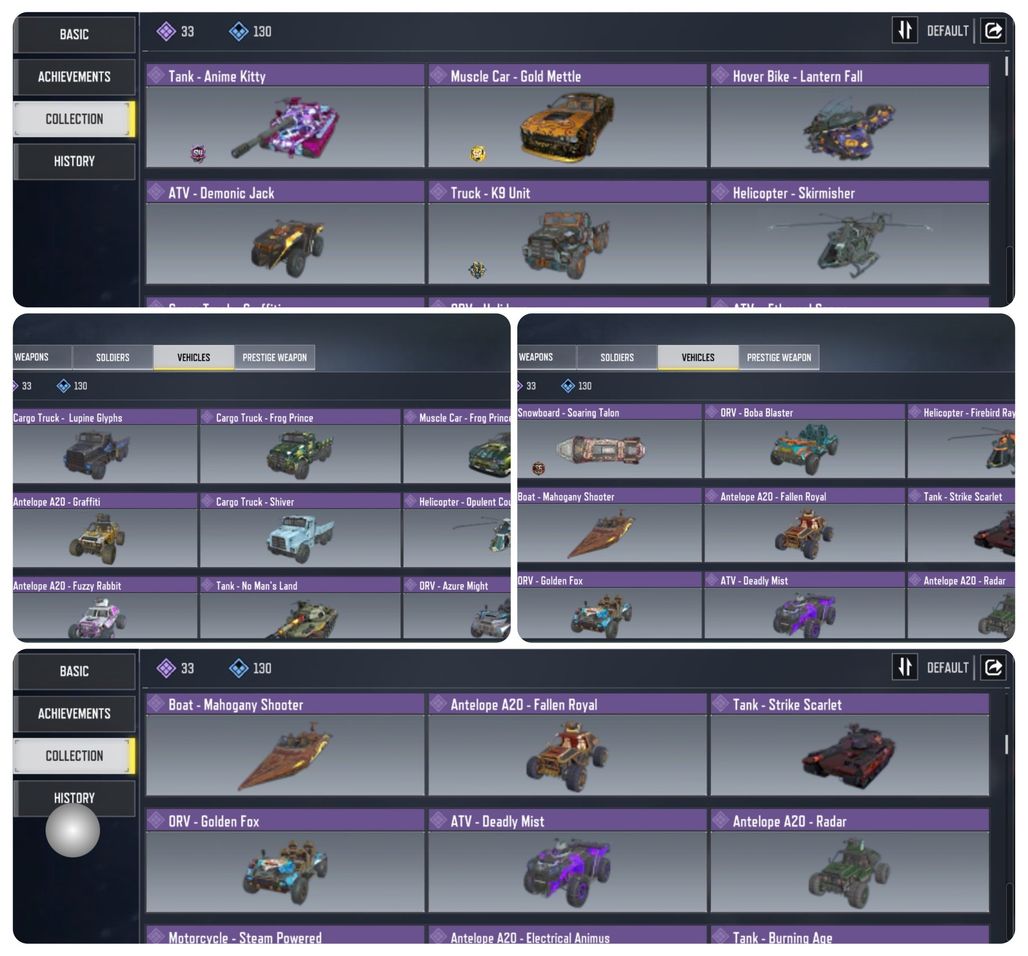
Task: Click the DEFAULT sort label in bottom panel
Action: [x=947, y=667]
